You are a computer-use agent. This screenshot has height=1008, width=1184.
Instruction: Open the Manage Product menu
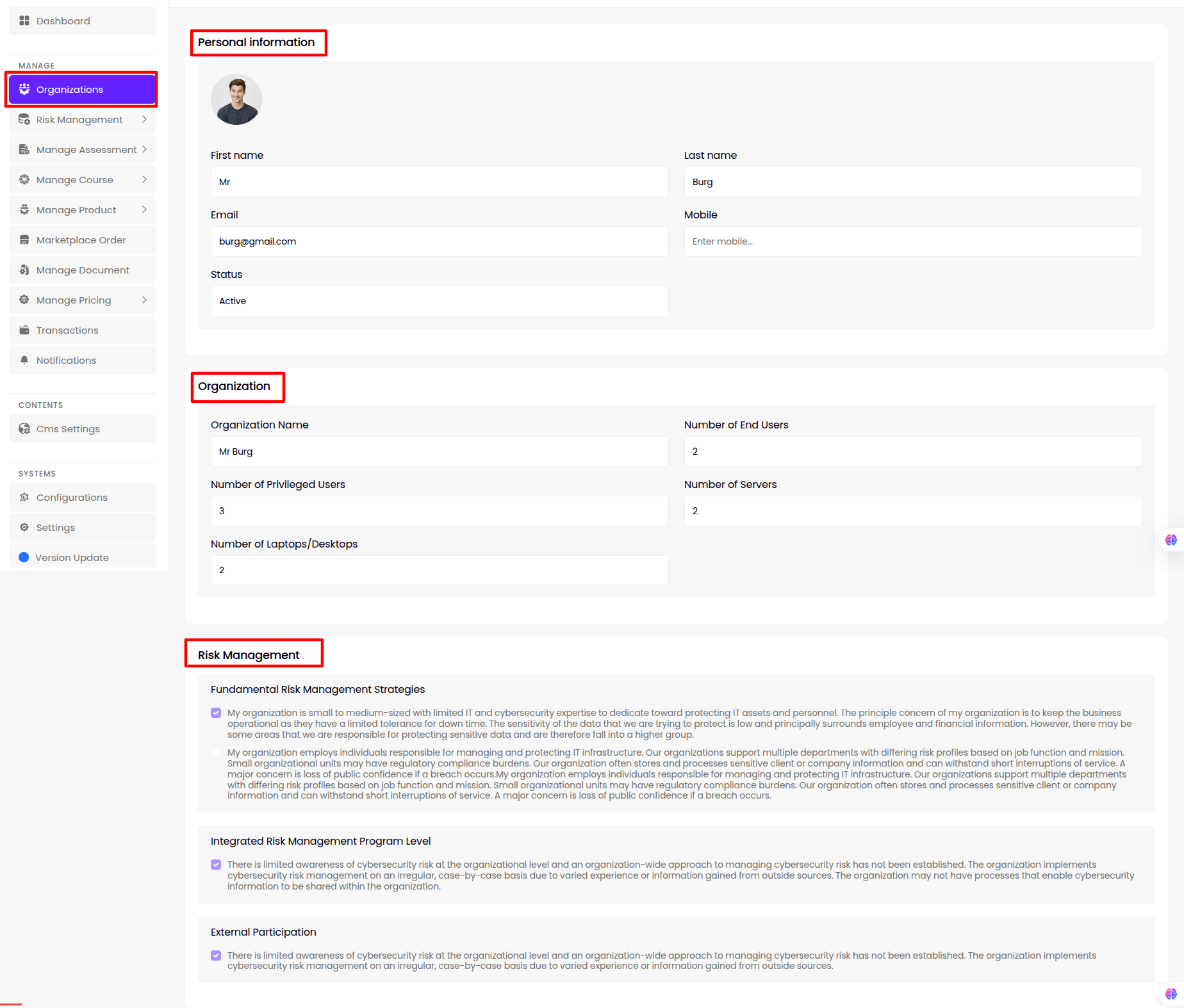[76, 210]
